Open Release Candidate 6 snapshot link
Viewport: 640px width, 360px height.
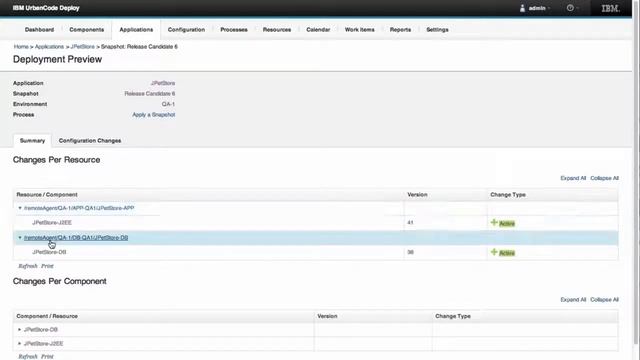coord(150,94)
